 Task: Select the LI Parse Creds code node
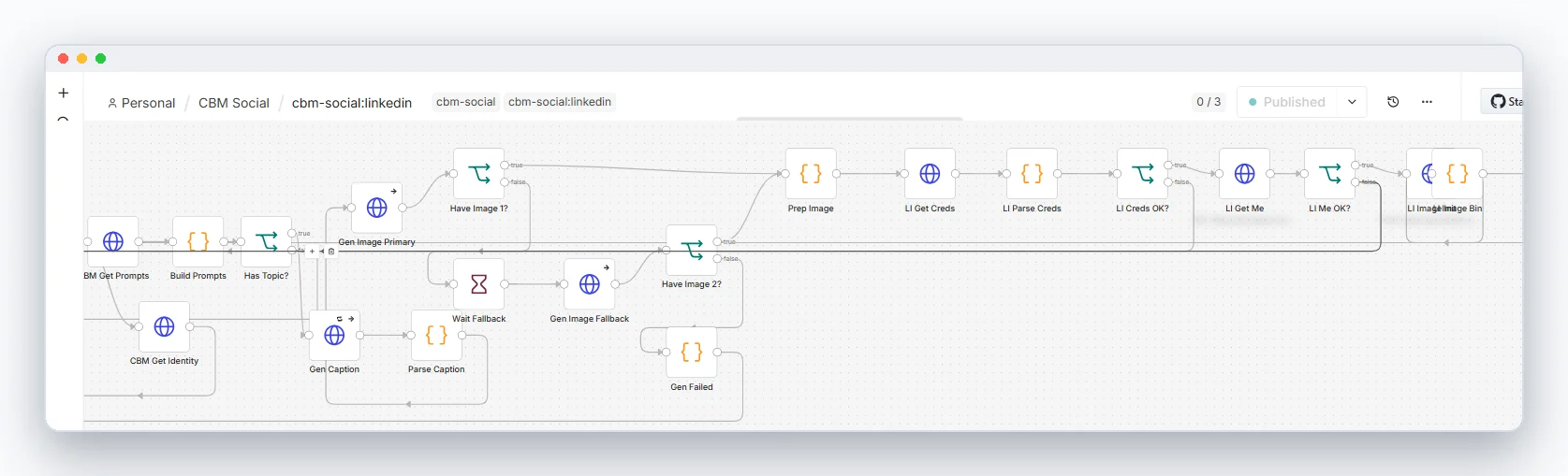(1033, 174)
